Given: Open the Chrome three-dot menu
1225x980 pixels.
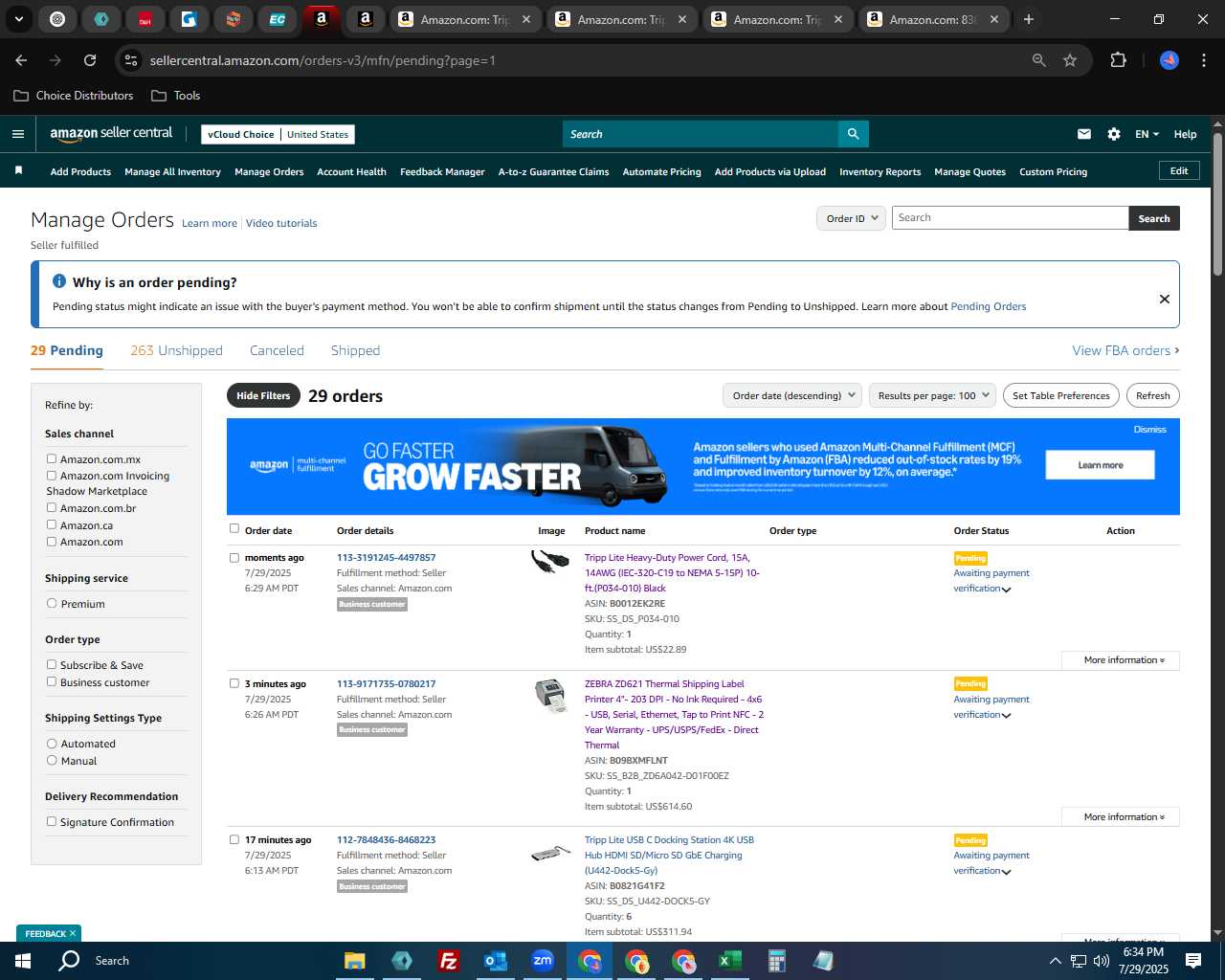Looking at the screenshot, I should tap(1202, 60).
